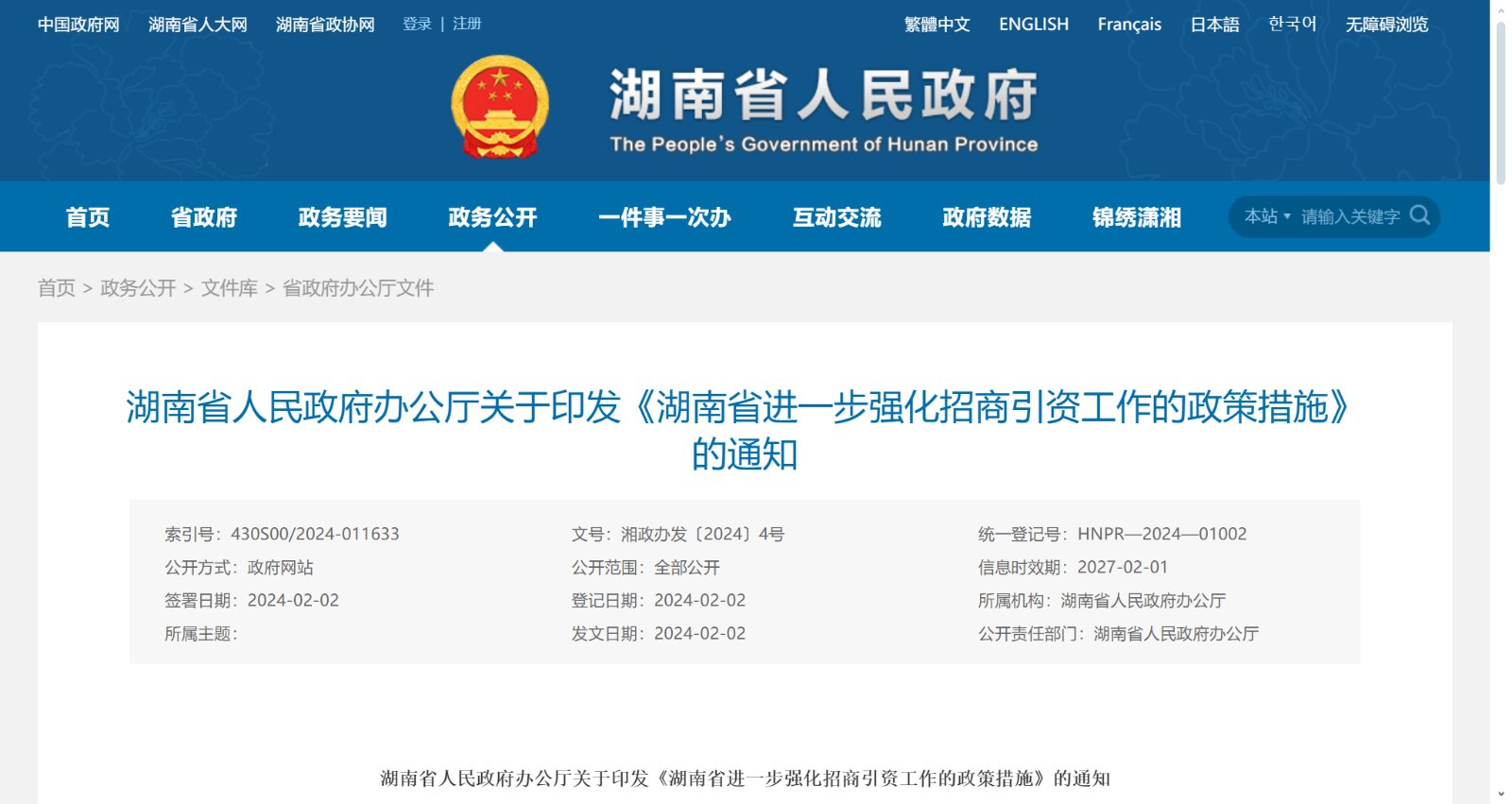Click the body text notice heading
The width and height of the screenshot is (1512, 804).
[x=745, y=778]
